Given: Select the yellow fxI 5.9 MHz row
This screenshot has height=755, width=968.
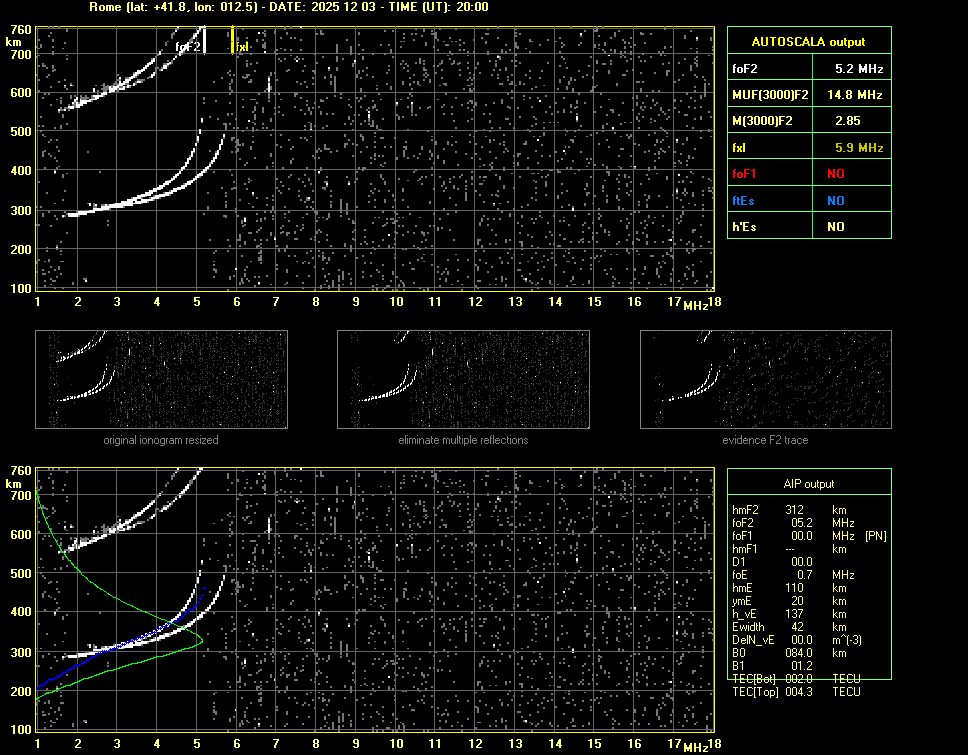Looking at the screenshot, I should [x=808, y=148].
